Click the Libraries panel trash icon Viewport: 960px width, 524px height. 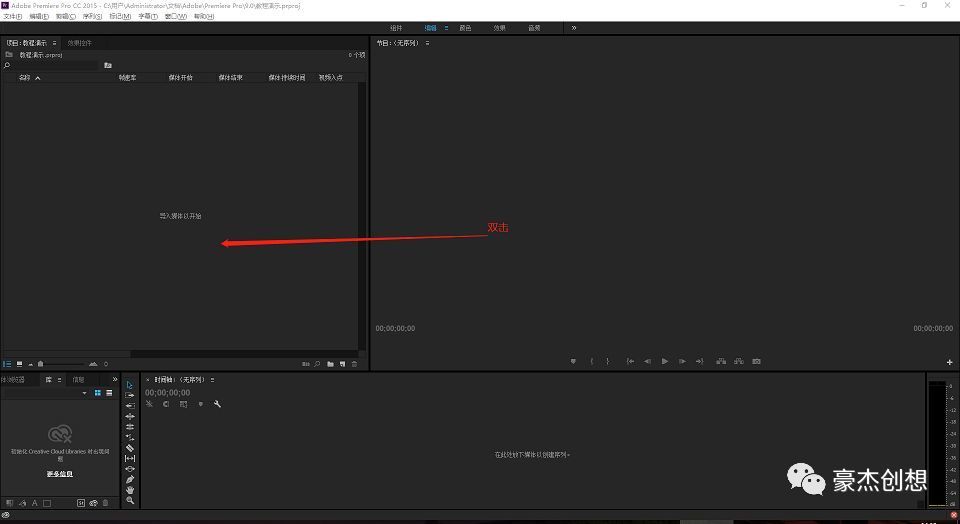point(105,503)
